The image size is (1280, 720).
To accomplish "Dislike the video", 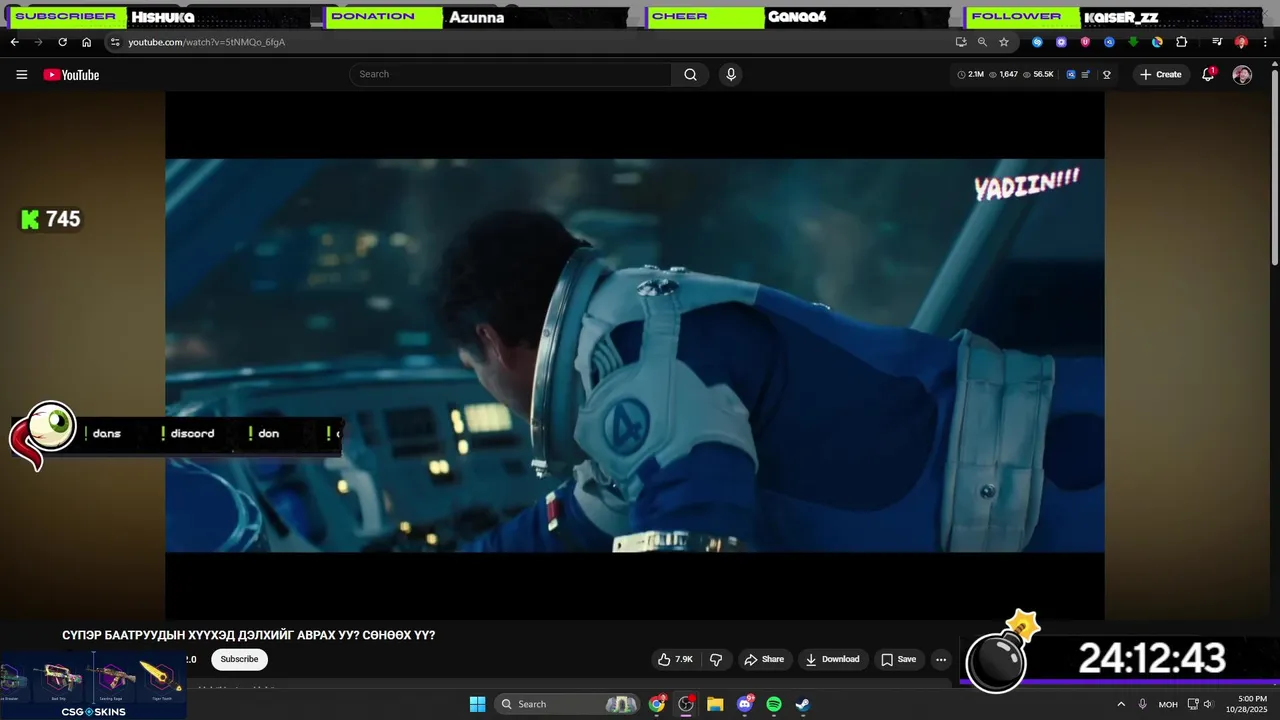I will coord(716,659).
